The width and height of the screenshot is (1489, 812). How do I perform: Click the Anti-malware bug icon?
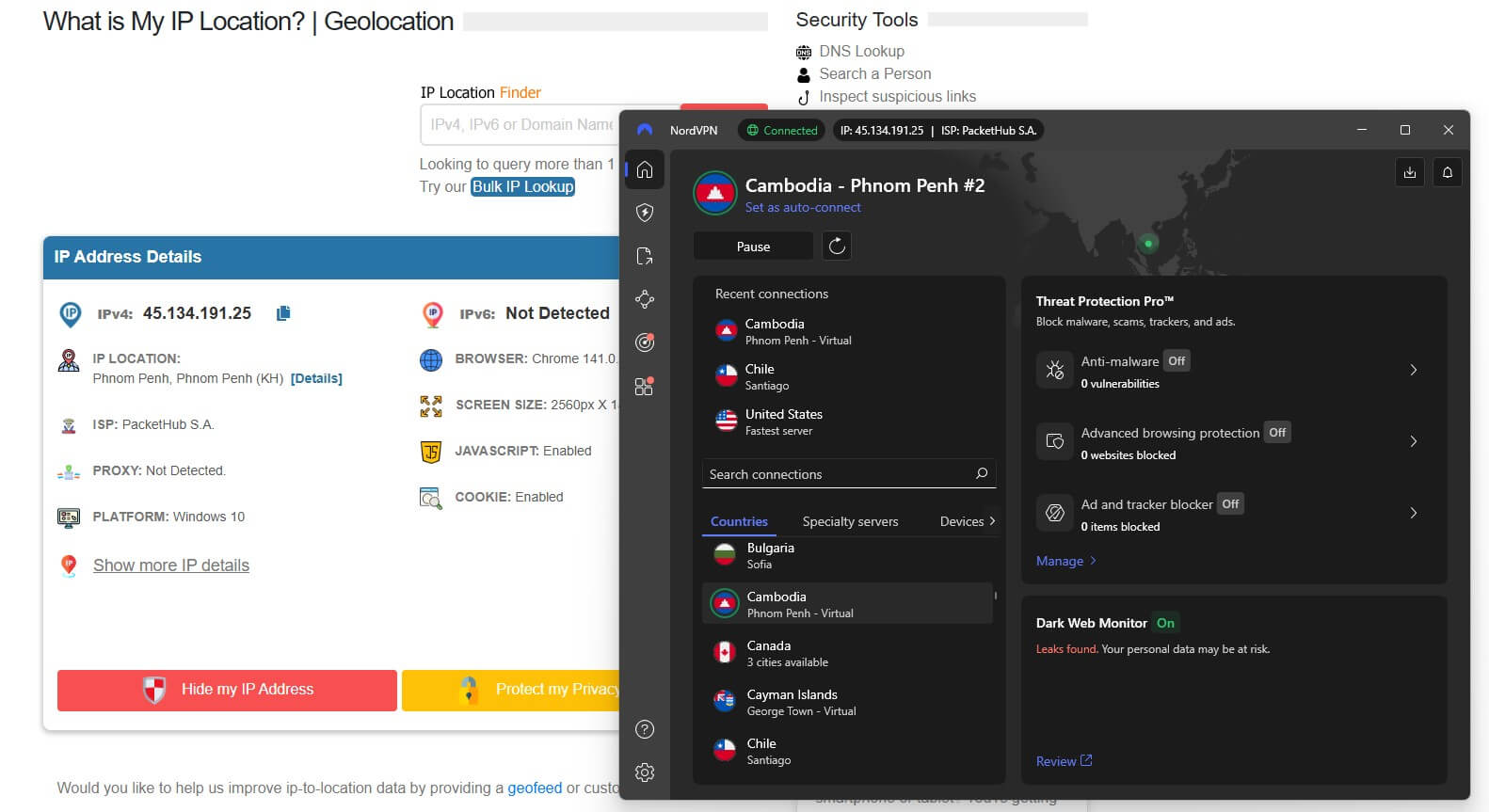pyautogui.click(x=1055, y=370)
